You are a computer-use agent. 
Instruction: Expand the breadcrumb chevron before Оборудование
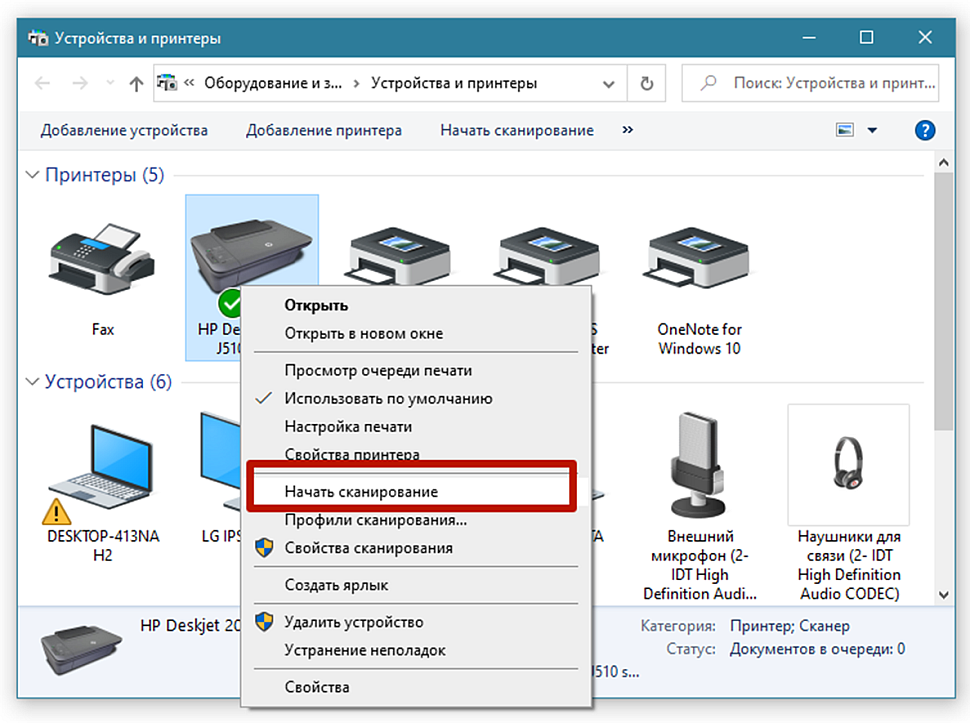tap(189, 83)
